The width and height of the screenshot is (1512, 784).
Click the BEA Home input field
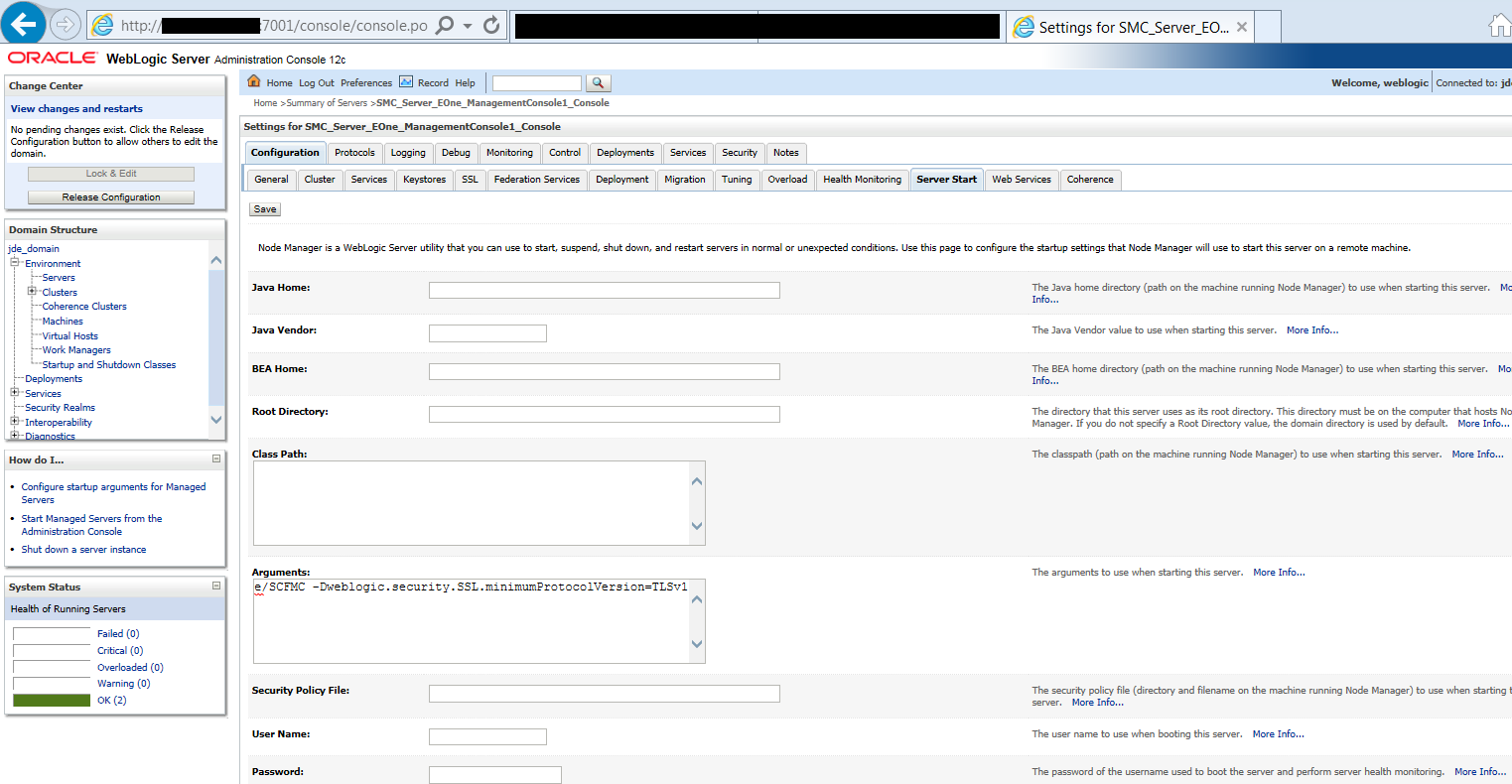pyautogui.click(x=605, y=371)
